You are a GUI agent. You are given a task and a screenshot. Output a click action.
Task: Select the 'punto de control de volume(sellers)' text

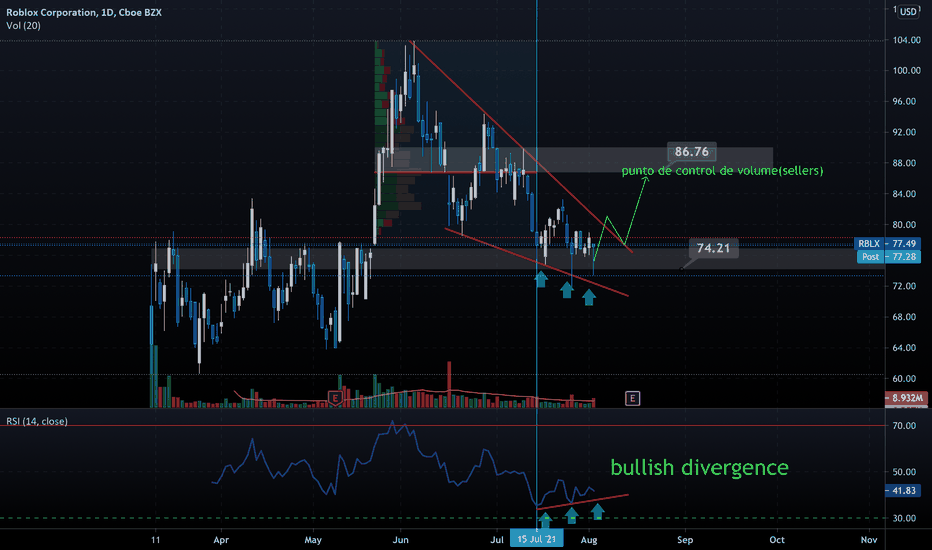point(722,171)
